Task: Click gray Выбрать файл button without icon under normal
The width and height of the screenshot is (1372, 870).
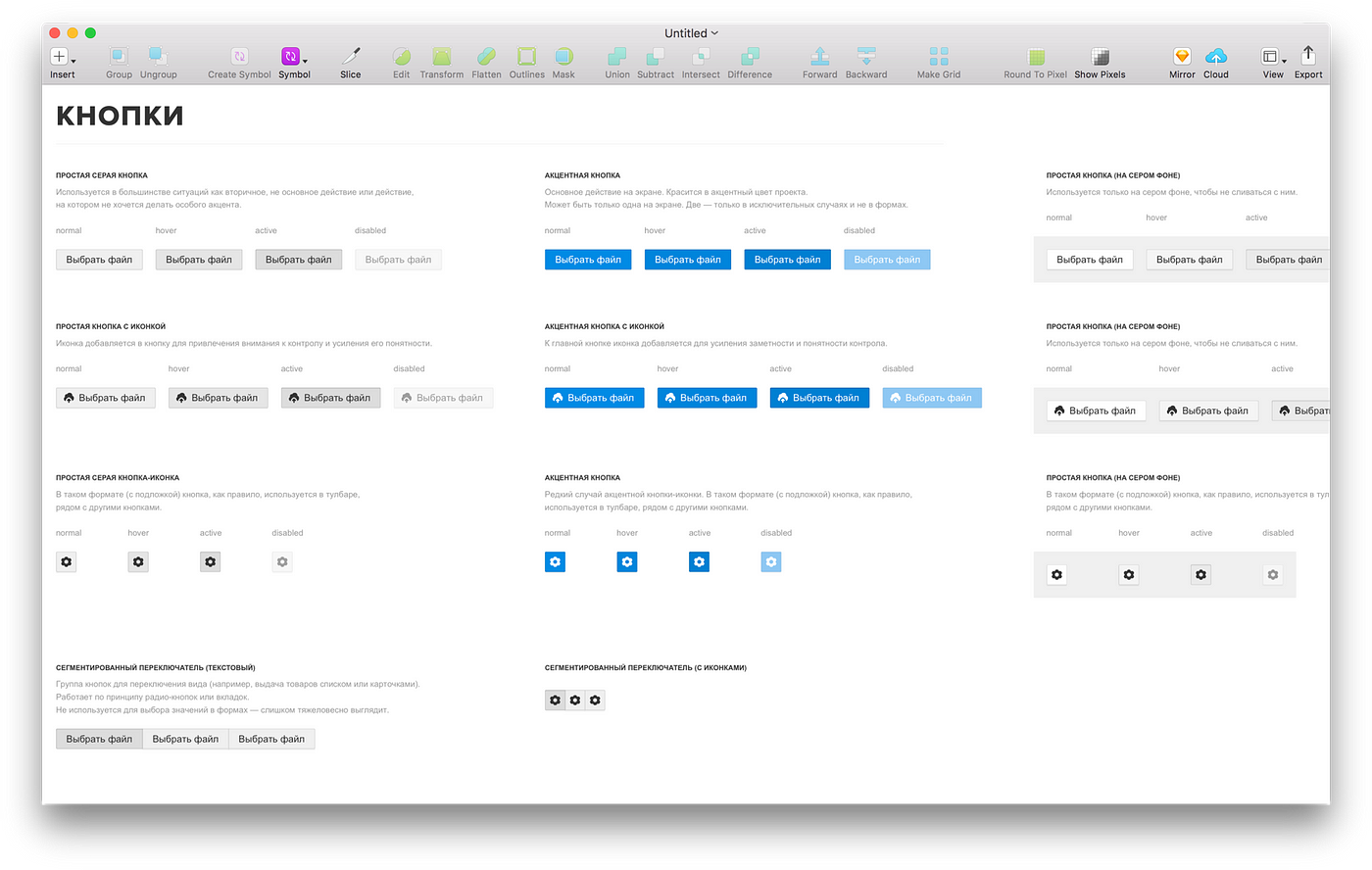Action: click(x=99, y=260)
